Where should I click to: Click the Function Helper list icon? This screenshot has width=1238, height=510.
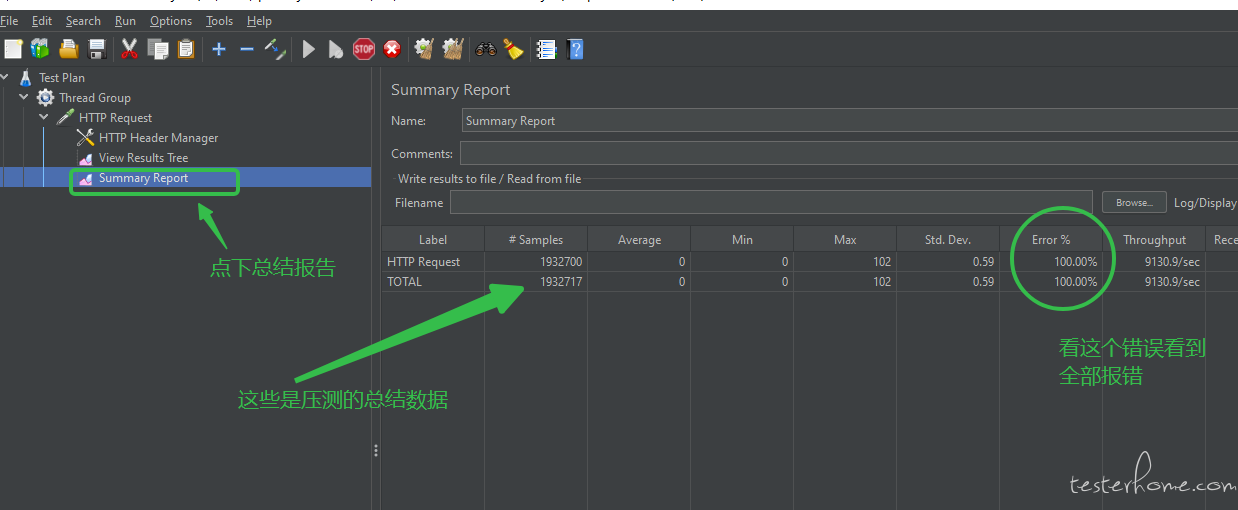(x=545, y=48)
